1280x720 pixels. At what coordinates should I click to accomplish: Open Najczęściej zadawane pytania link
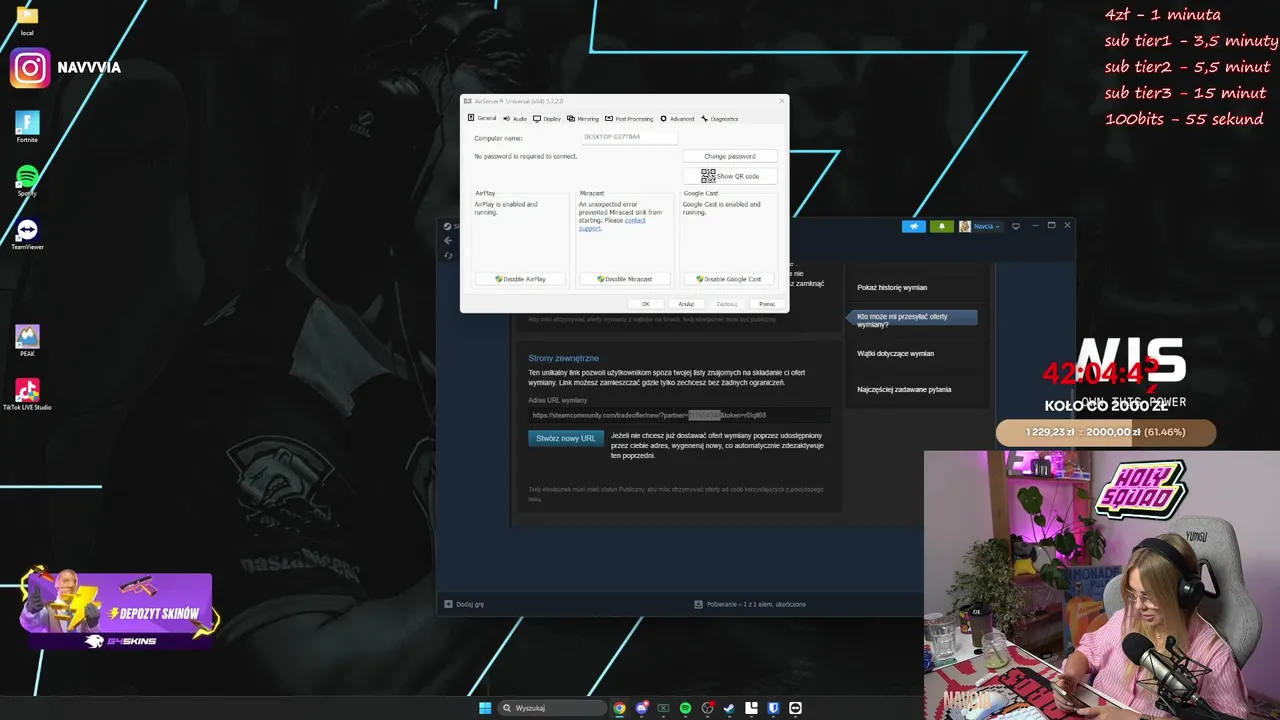904,390
